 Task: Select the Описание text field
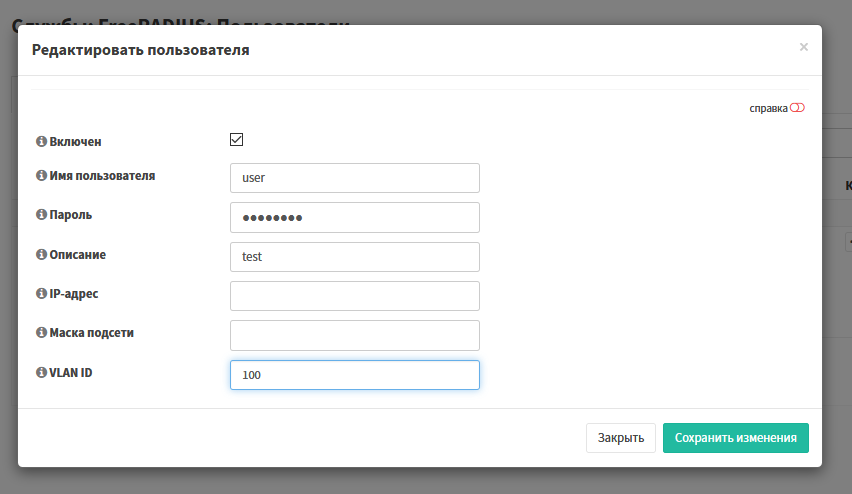pyautogui.click(x=354, y=257)
